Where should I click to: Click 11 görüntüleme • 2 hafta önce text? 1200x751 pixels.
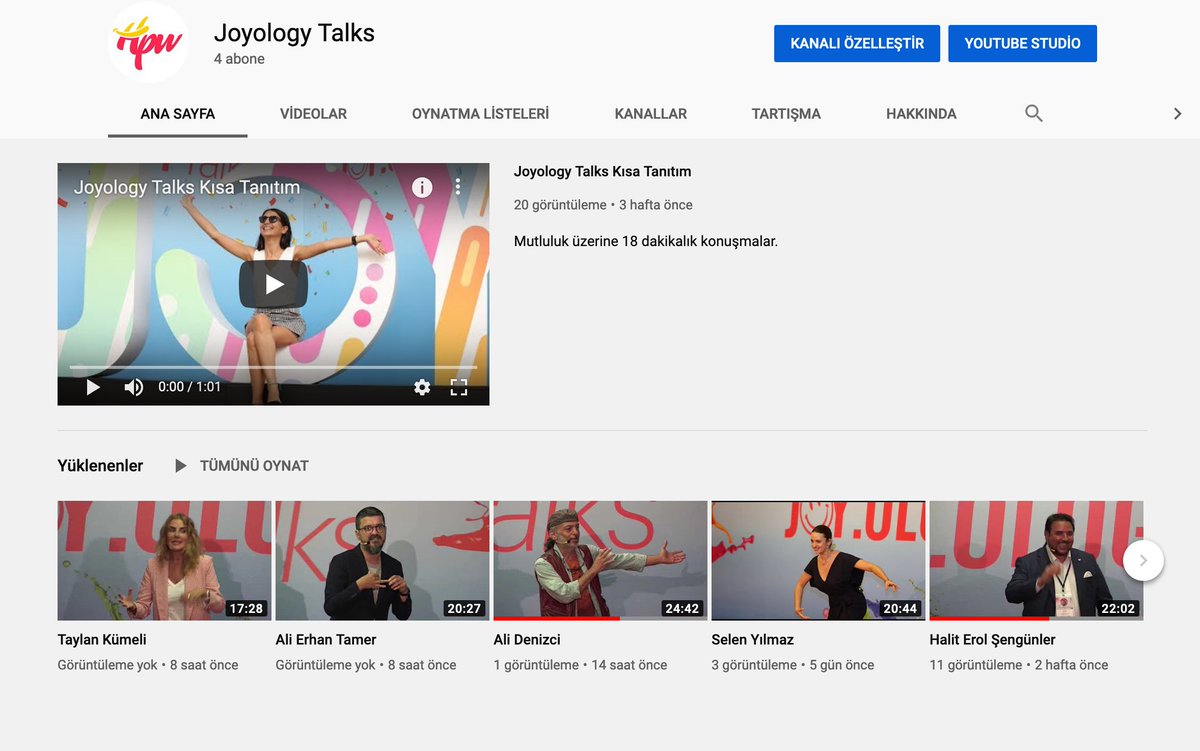click(x=1019, y=665)
